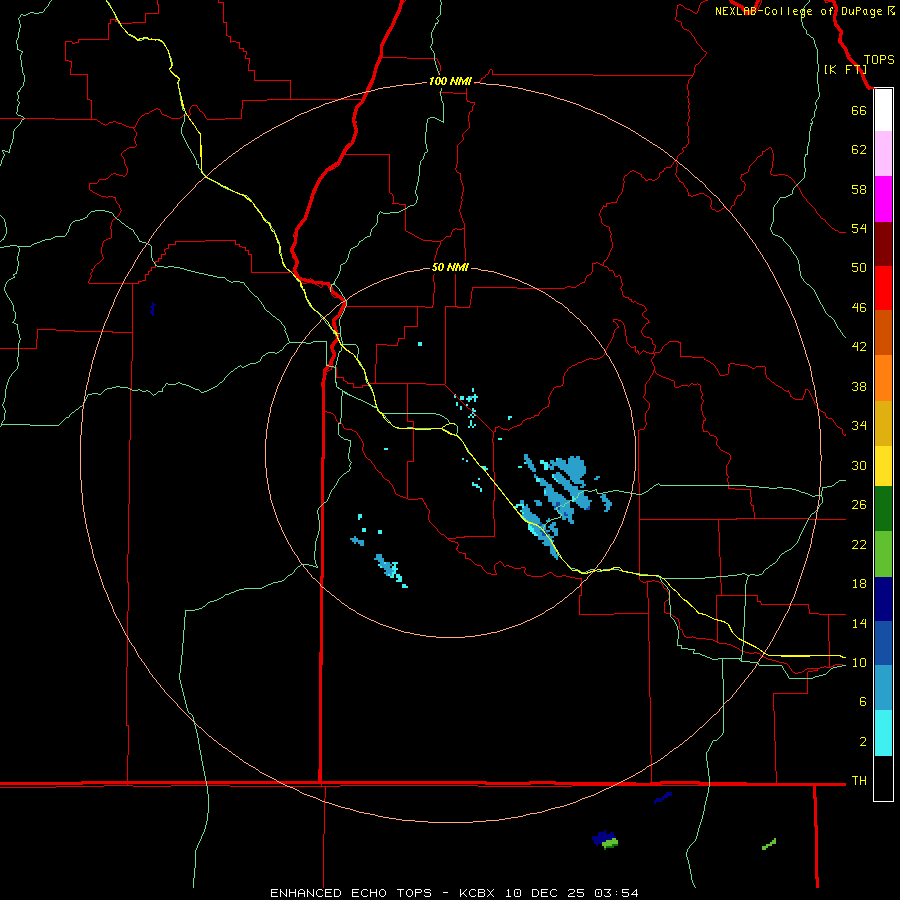
Task: Click the black TH legend swatch
Action: tap(883, 778)
